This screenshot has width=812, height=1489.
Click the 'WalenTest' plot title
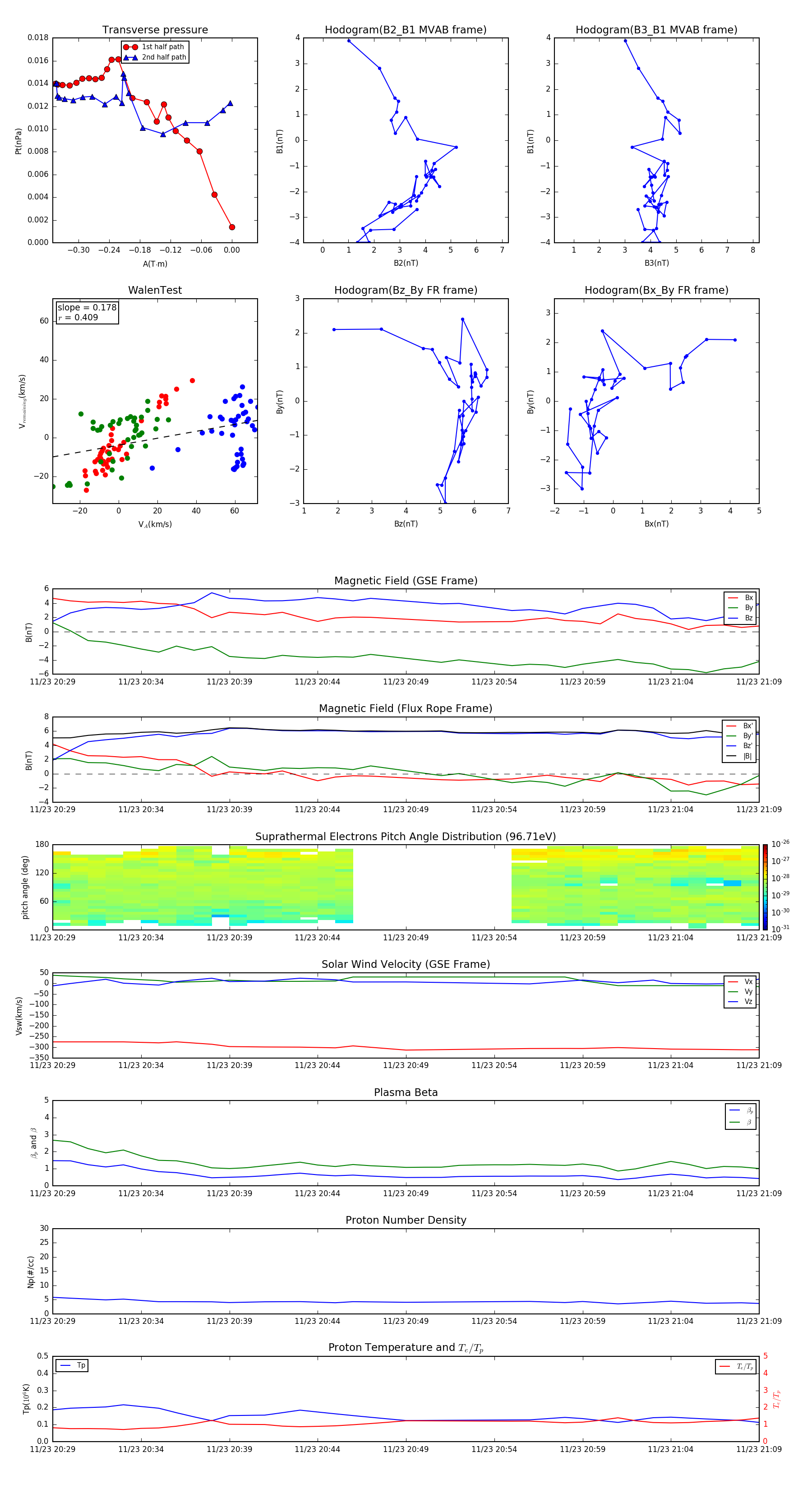[155, 290]
